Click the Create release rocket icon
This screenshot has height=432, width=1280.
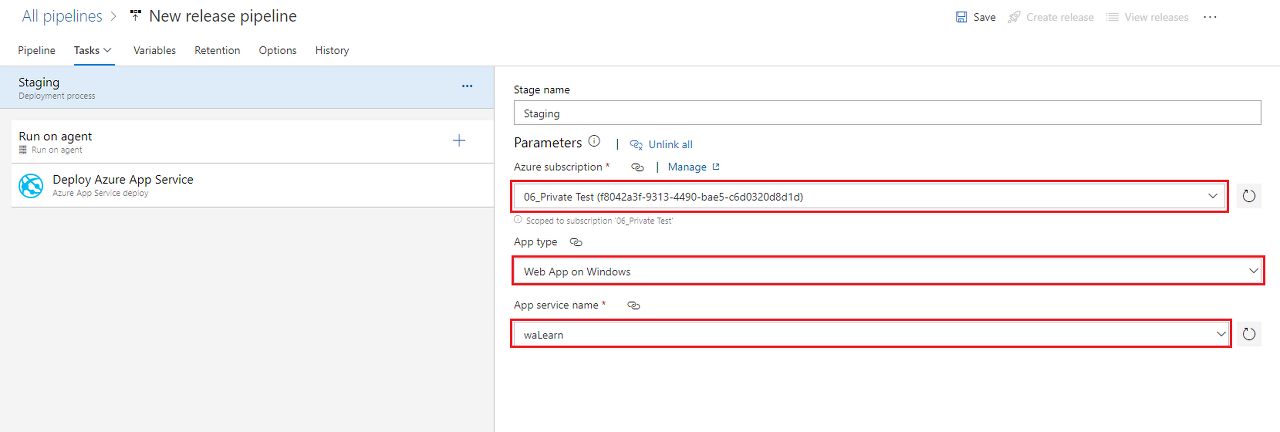coord(1014,17)
